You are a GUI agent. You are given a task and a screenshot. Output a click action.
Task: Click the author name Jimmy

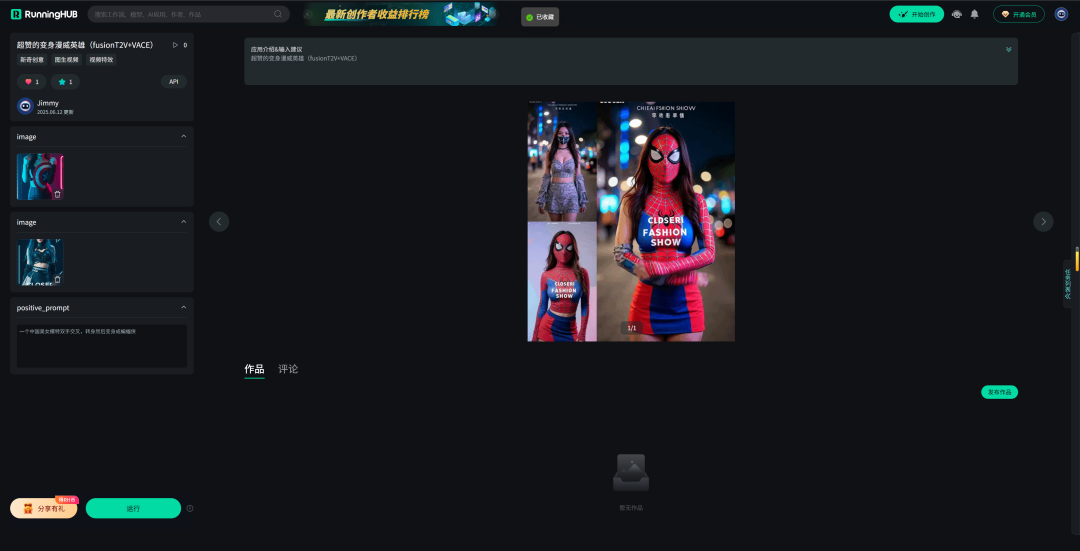coord(48,103)
